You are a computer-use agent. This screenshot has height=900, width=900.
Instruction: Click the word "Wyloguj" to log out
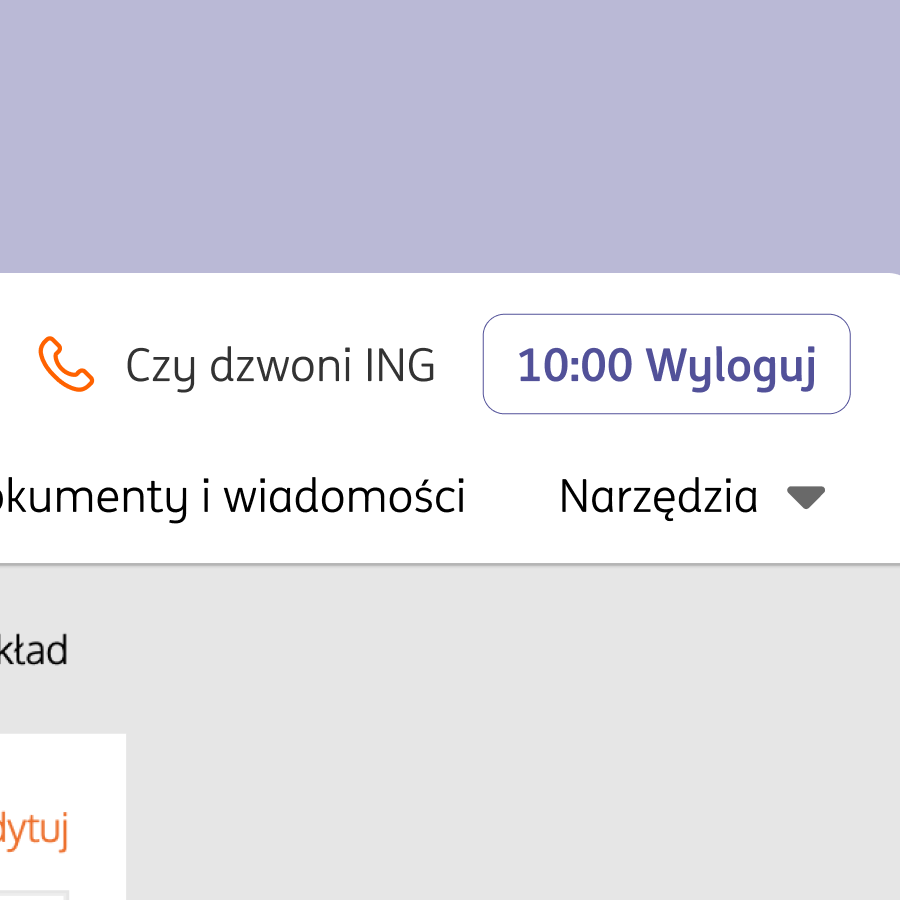click(x=731, y=365)
